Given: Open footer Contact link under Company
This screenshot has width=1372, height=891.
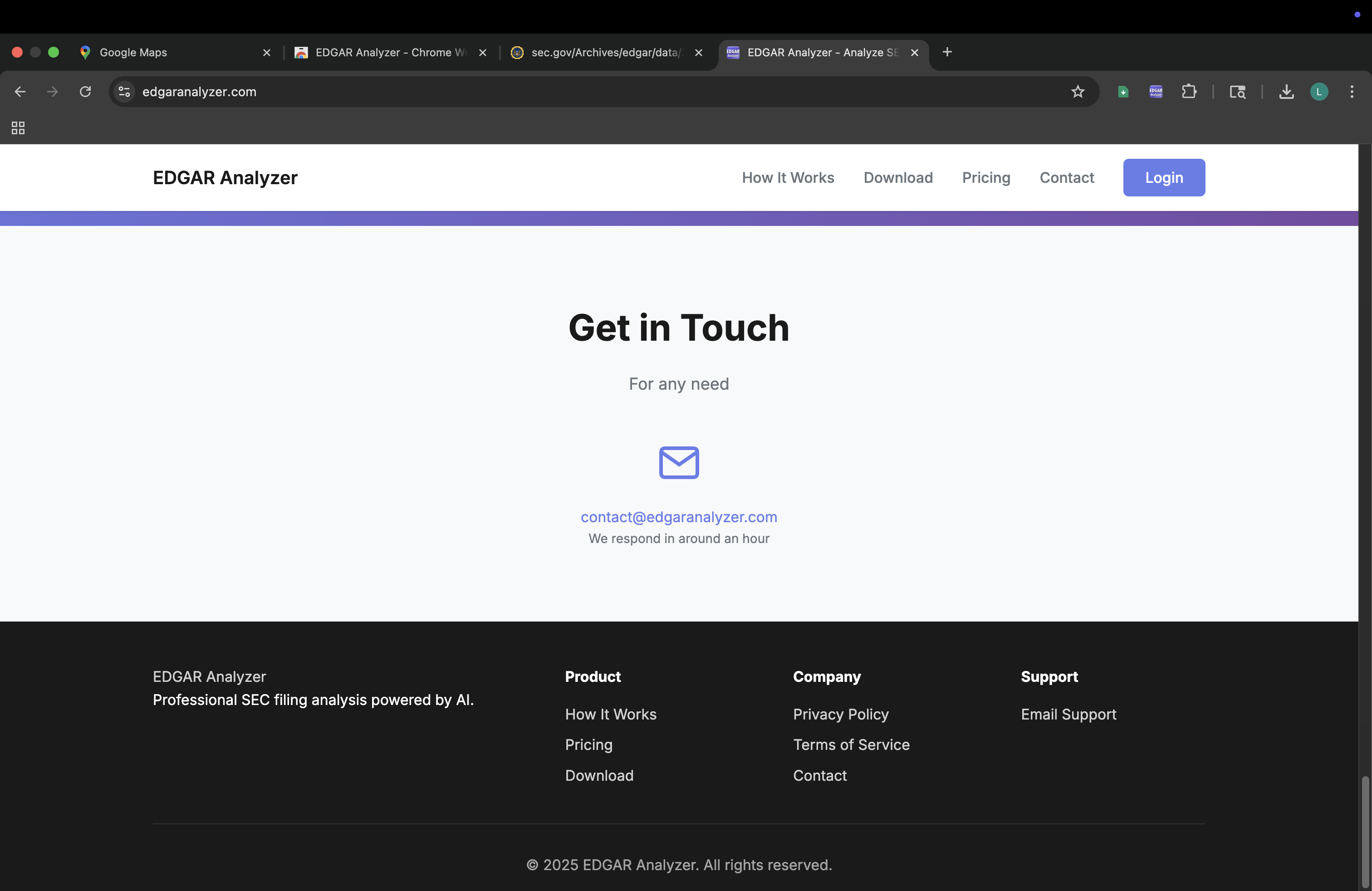Looking at the screenshot, I should (x=820, y=775).
